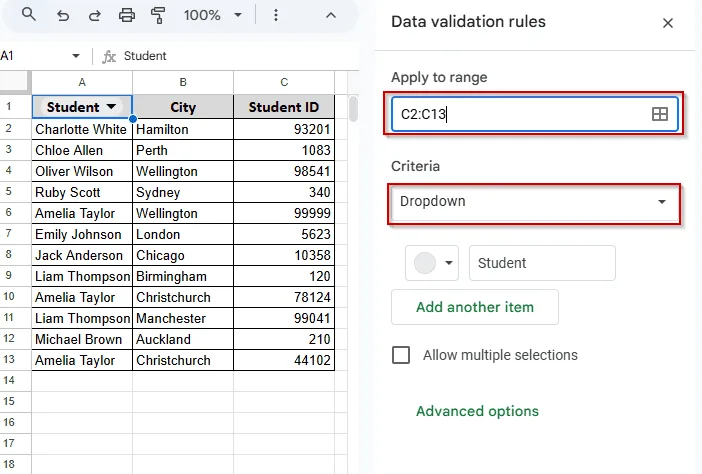Select the paint format roller icon
The height and width of the screenshot is (474, 702).
click(158, 16)
